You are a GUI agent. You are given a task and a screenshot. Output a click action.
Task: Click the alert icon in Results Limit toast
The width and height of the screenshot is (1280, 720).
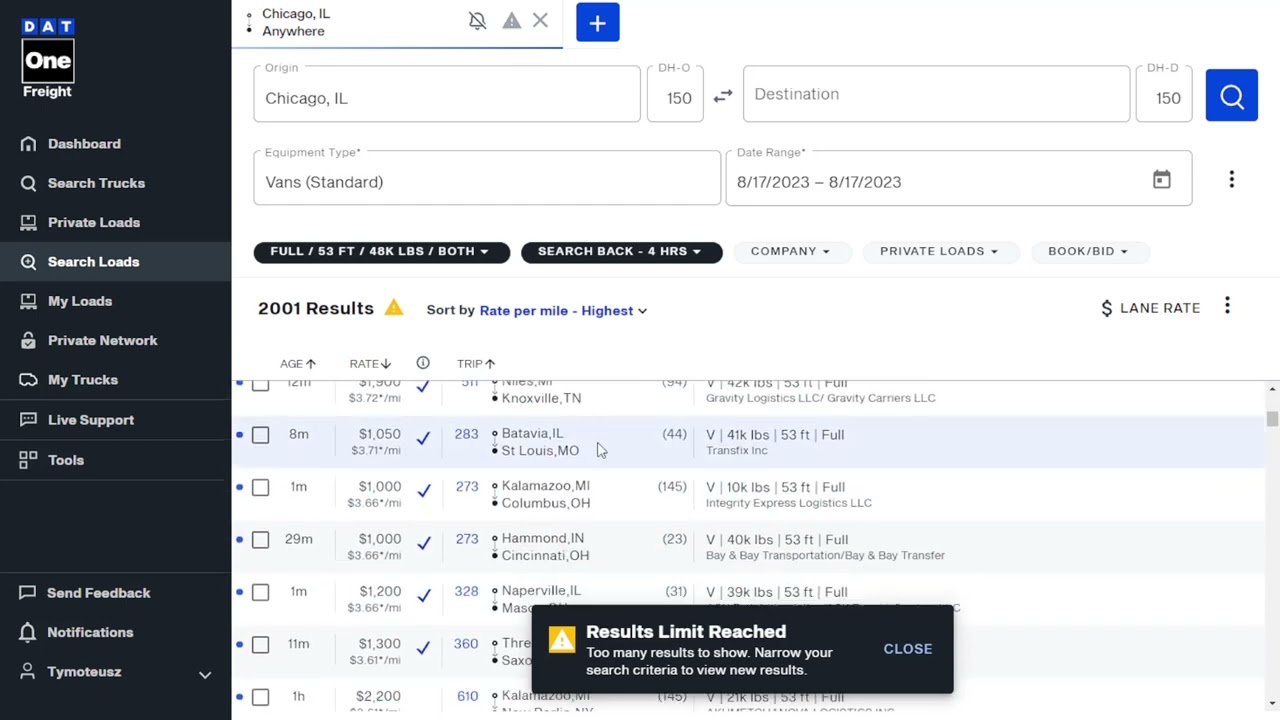point(562,640)
